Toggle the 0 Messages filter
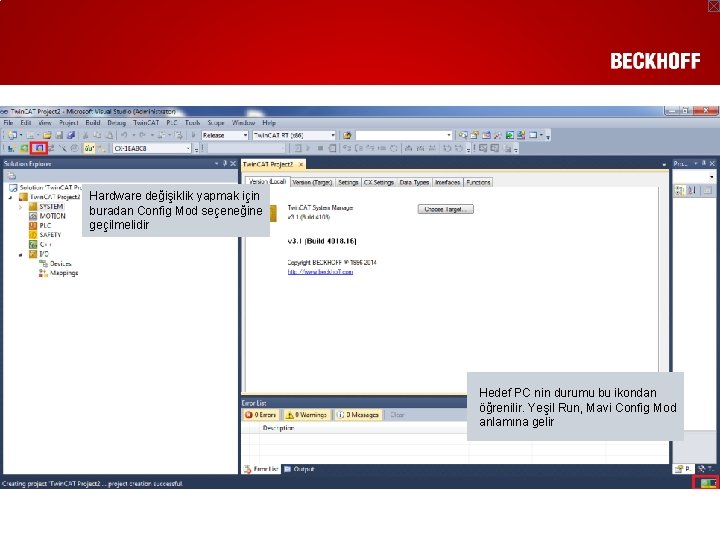 (x=359, y=415)
